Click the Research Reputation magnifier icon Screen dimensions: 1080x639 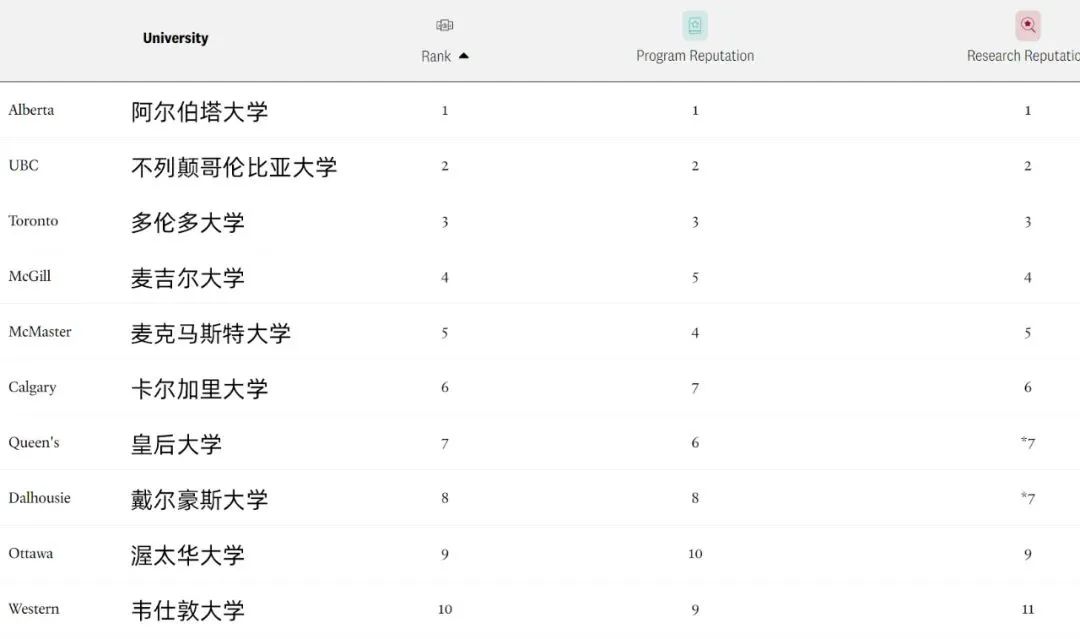pos(1028,25)
